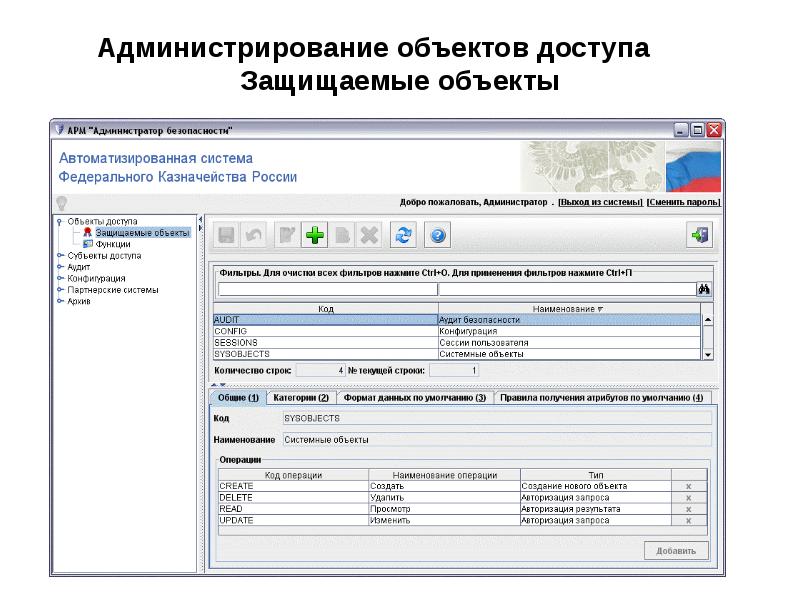
Task: Click the red X Delete toolbar icon
Action: click(369, 235)
